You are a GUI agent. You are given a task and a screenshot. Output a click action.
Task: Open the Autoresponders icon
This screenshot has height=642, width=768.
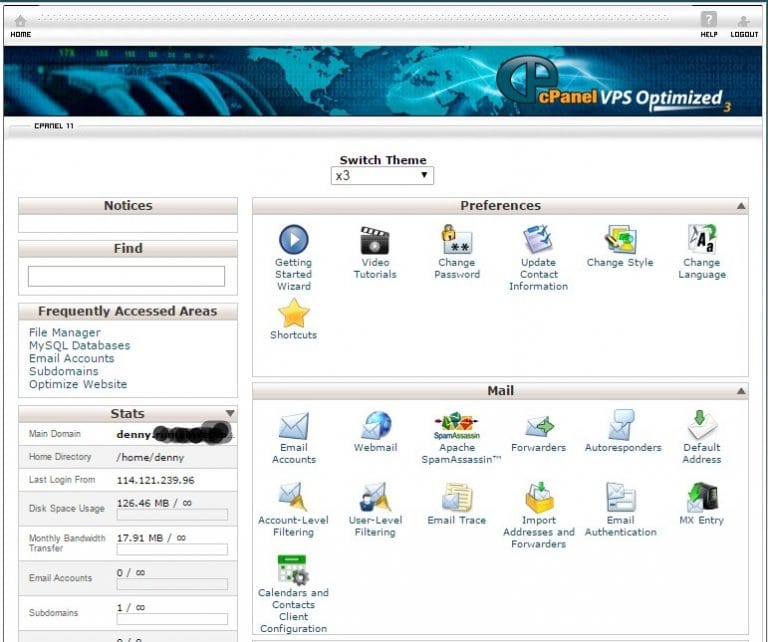click(621, 425)
